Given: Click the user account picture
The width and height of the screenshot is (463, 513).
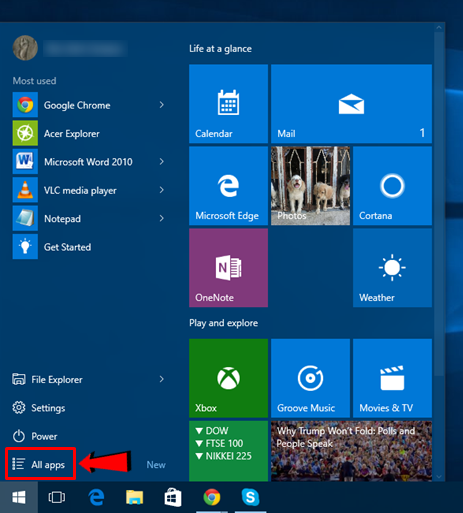Looking at the screenshot, I should coord(25,48).
